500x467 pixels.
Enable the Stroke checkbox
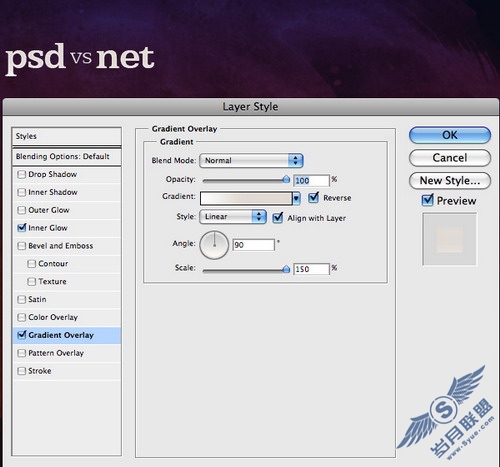[x=22, y=371]
